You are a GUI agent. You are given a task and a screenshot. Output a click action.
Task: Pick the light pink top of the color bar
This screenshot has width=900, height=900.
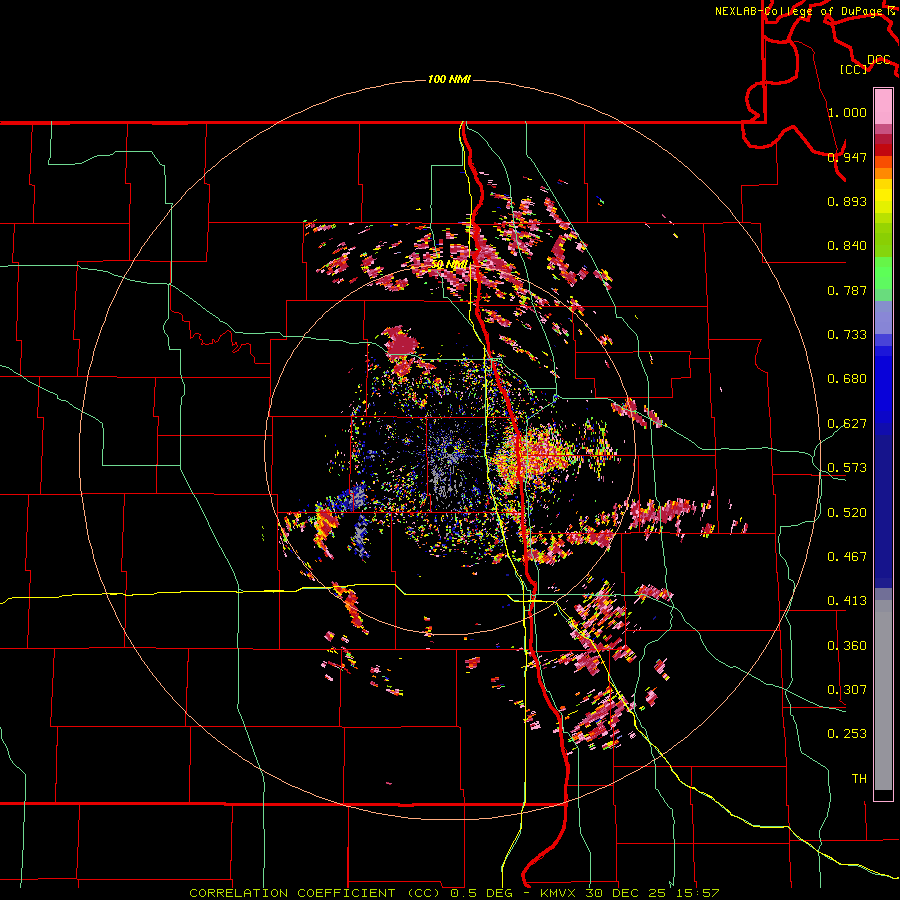883,106
